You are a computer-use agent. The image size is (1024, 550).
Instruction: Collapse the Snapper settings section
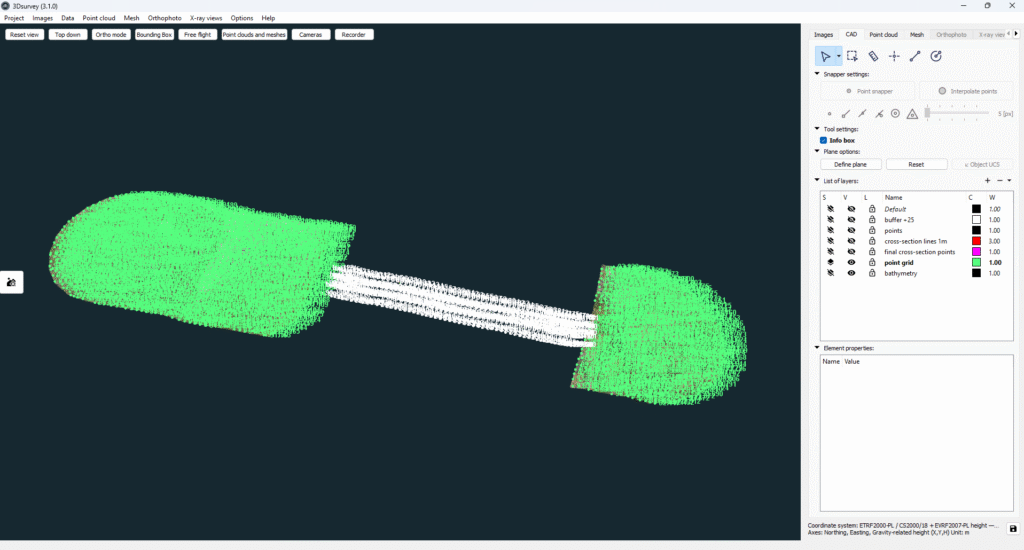tap(817, 74)
